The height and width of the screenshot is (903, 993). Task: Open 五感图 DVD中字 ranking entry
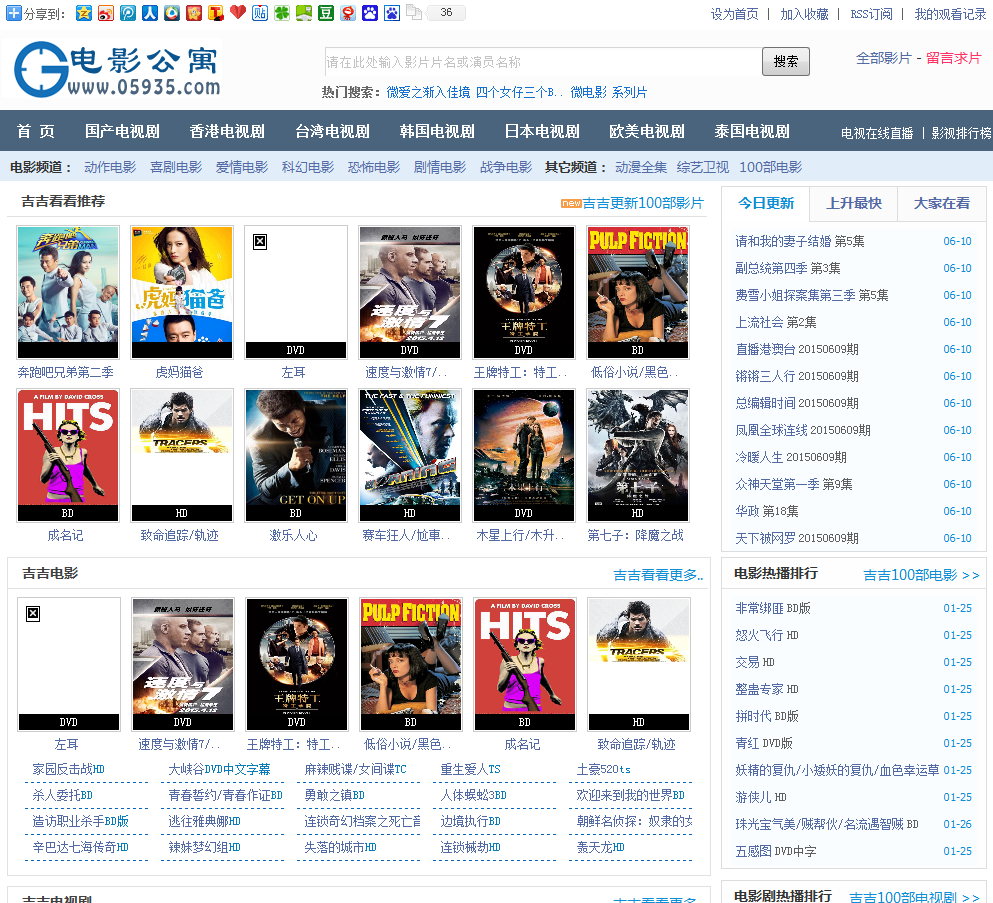pos(776,852)
